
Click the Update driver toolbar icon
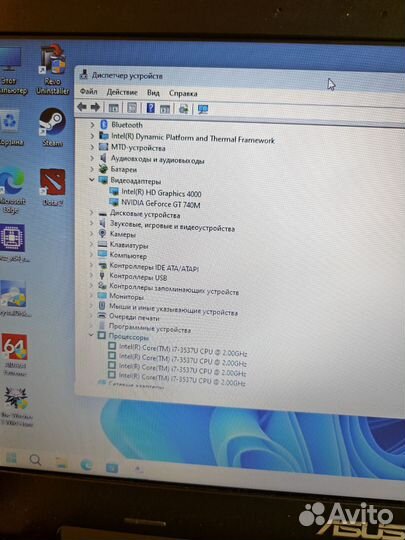(184, 109)
